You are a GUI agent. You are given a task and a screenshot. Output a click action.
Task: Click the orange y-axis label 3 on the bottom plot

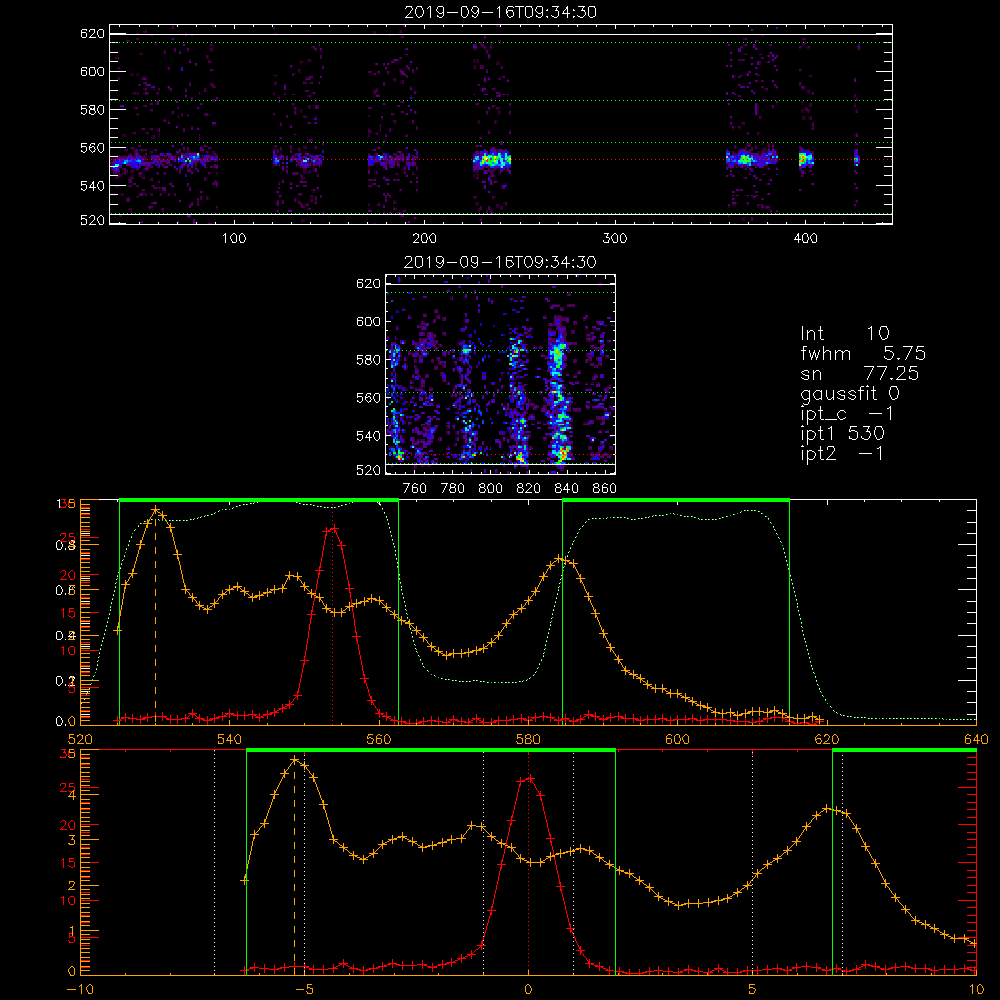point(71,840)
